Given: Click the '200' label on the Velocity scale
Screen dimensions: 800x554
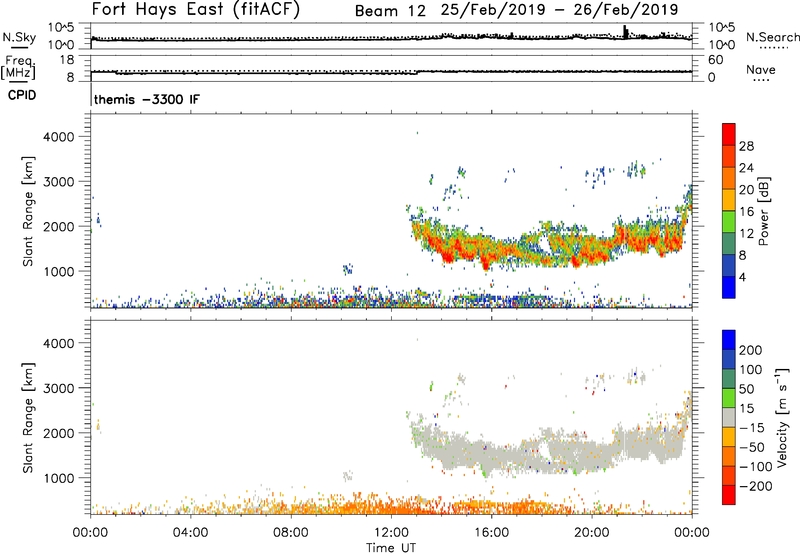Looking at the screenshot, I should (751, 350).
